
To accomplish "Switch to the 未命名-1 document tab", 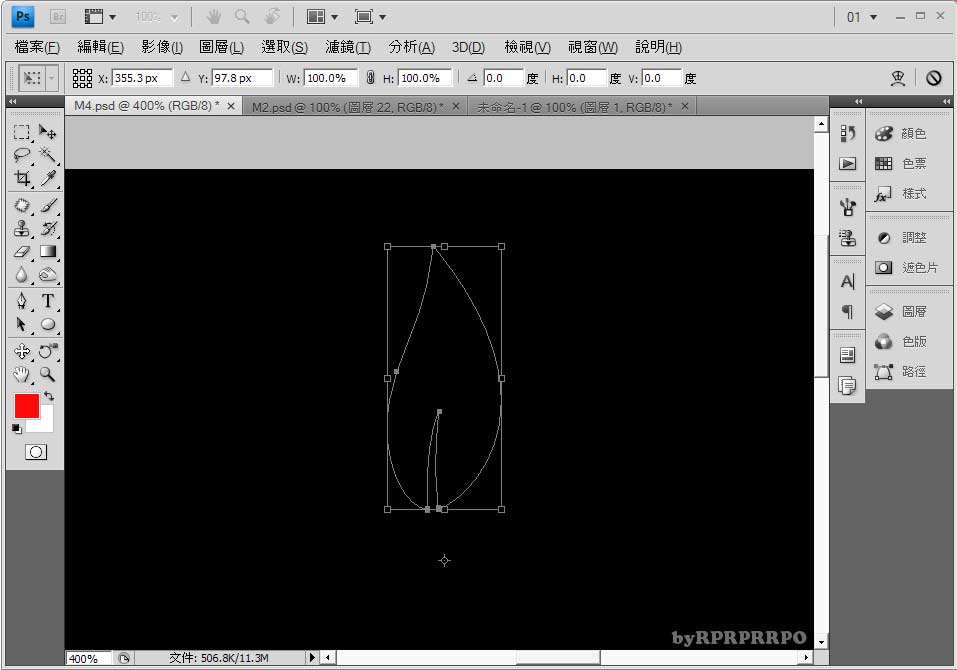I will pyautogui.click(x=574, y=107).
